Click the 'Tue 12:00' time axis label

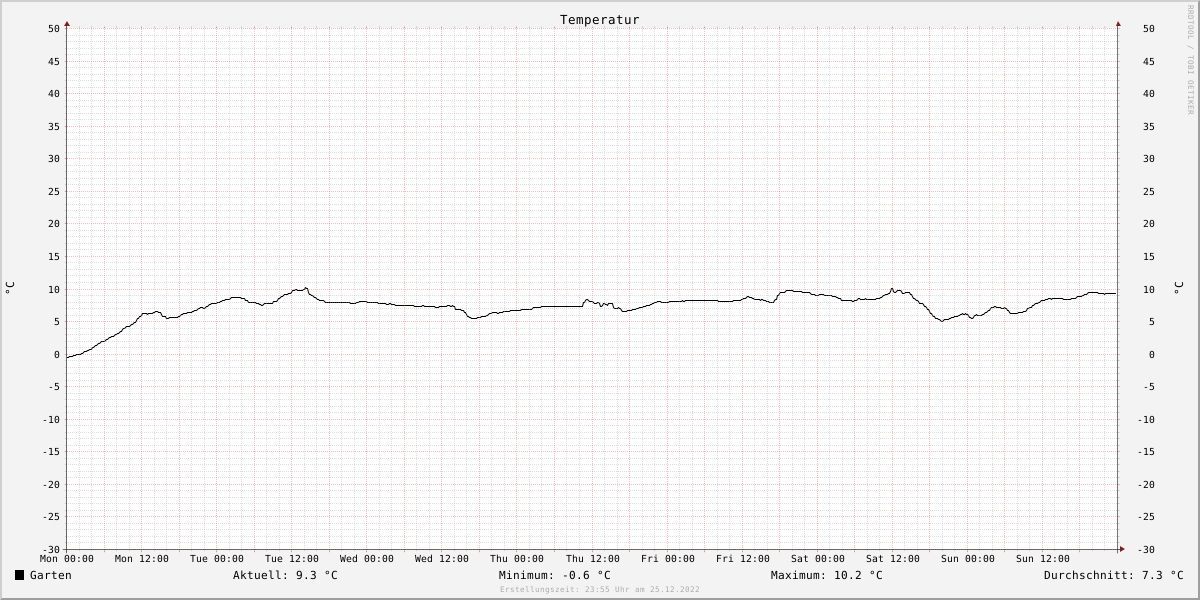point(292,559)
